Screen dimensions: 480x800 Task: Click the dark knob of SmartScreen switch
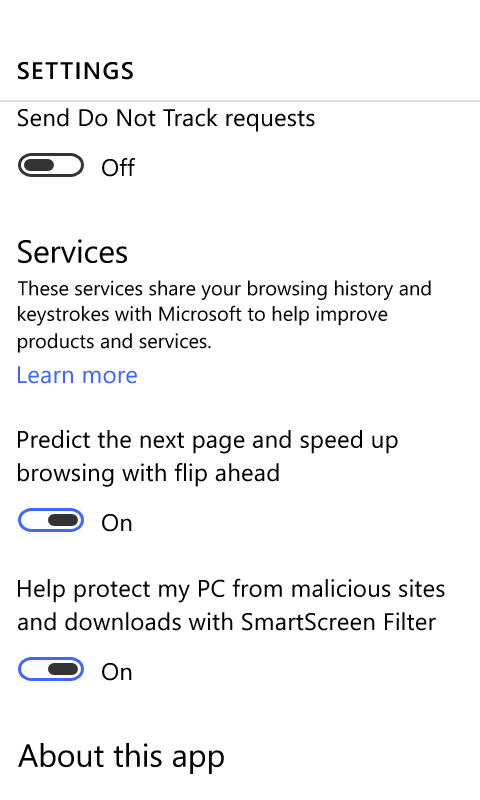(63, 669)
